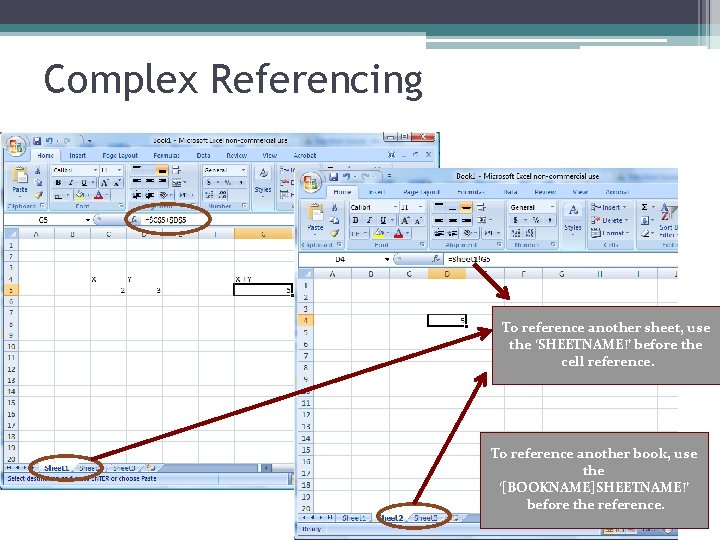Image resolution: width=720 pixels, height=540 pixels.
Task: Click Save in the back window's quick access toolbar
Action: [x=37, y=141]
